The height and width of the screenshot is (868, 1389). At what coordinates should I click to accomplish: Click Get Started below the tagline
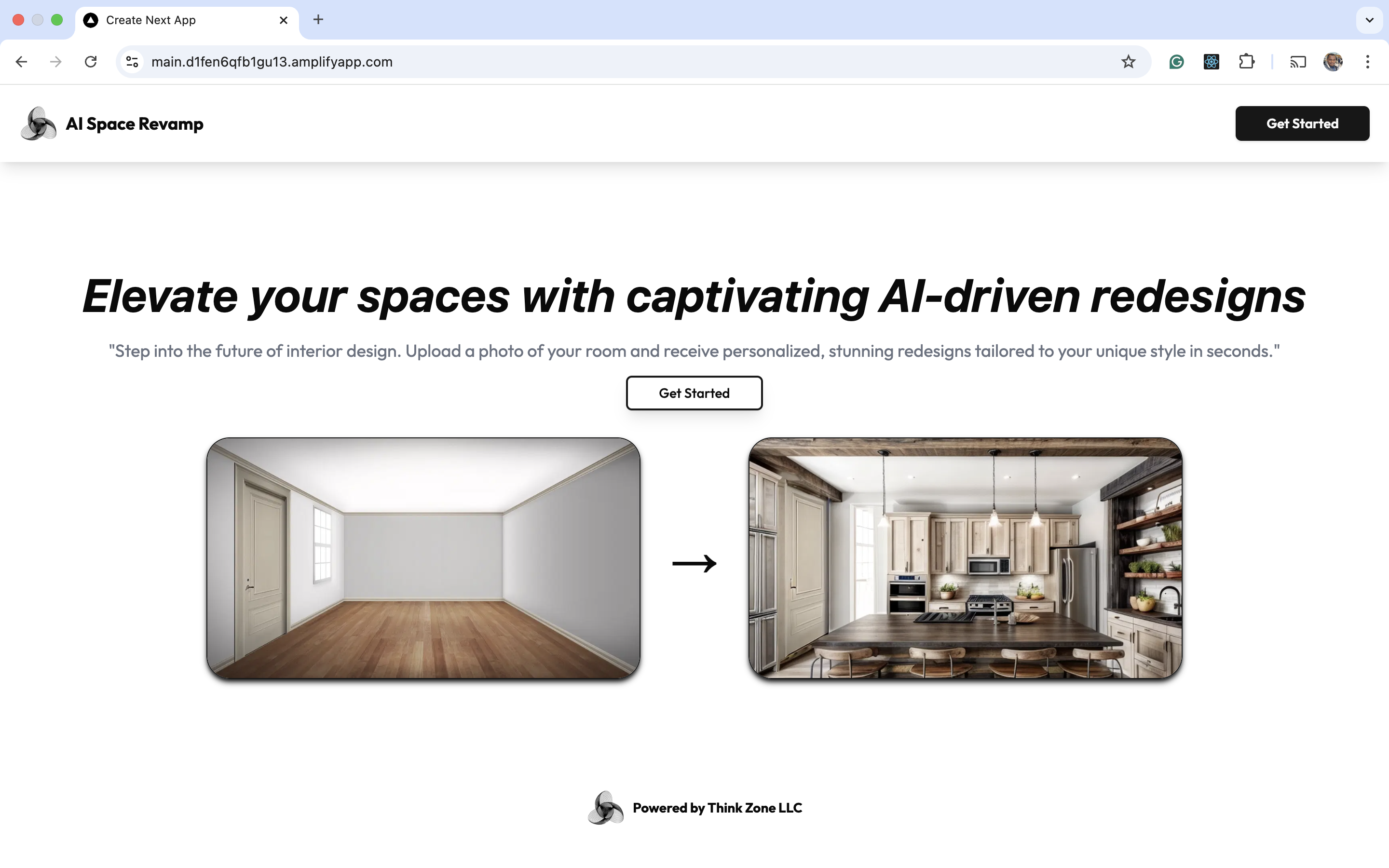click(x=694, y=393)
